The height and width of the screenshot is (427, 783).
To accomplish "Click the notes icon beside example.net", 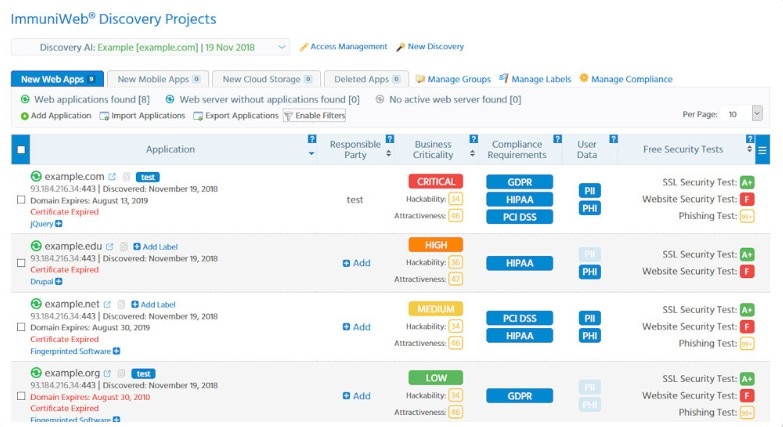I will coord(121,304).
